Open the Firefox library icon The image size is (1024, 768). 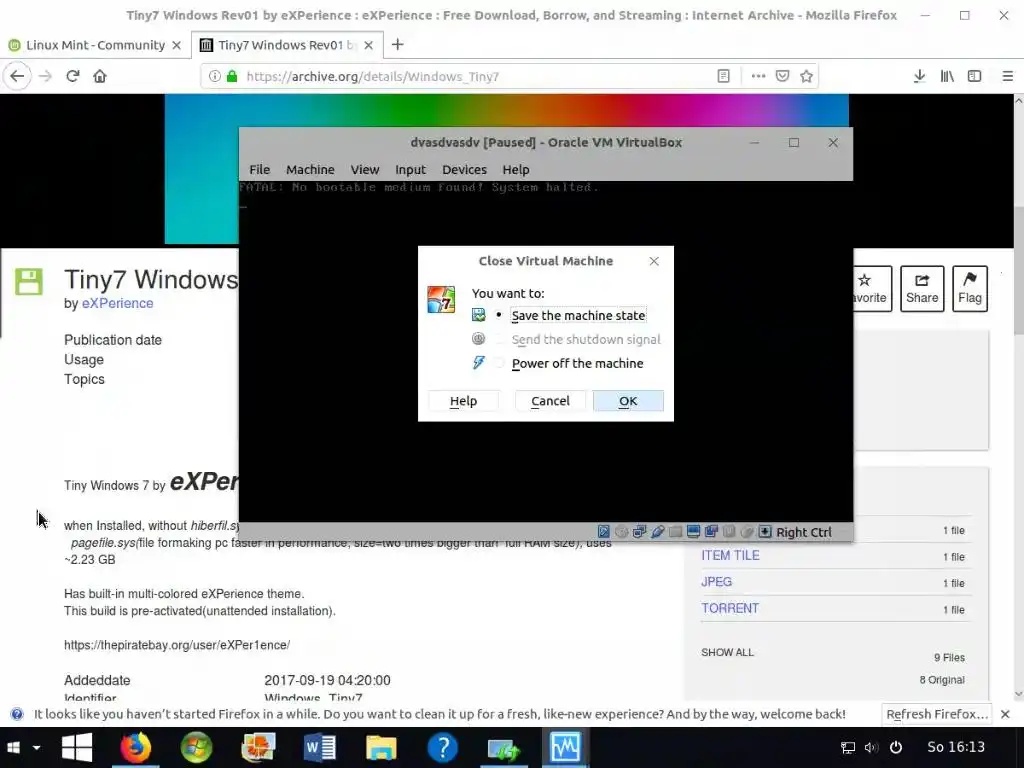click(x=947, y=76)
